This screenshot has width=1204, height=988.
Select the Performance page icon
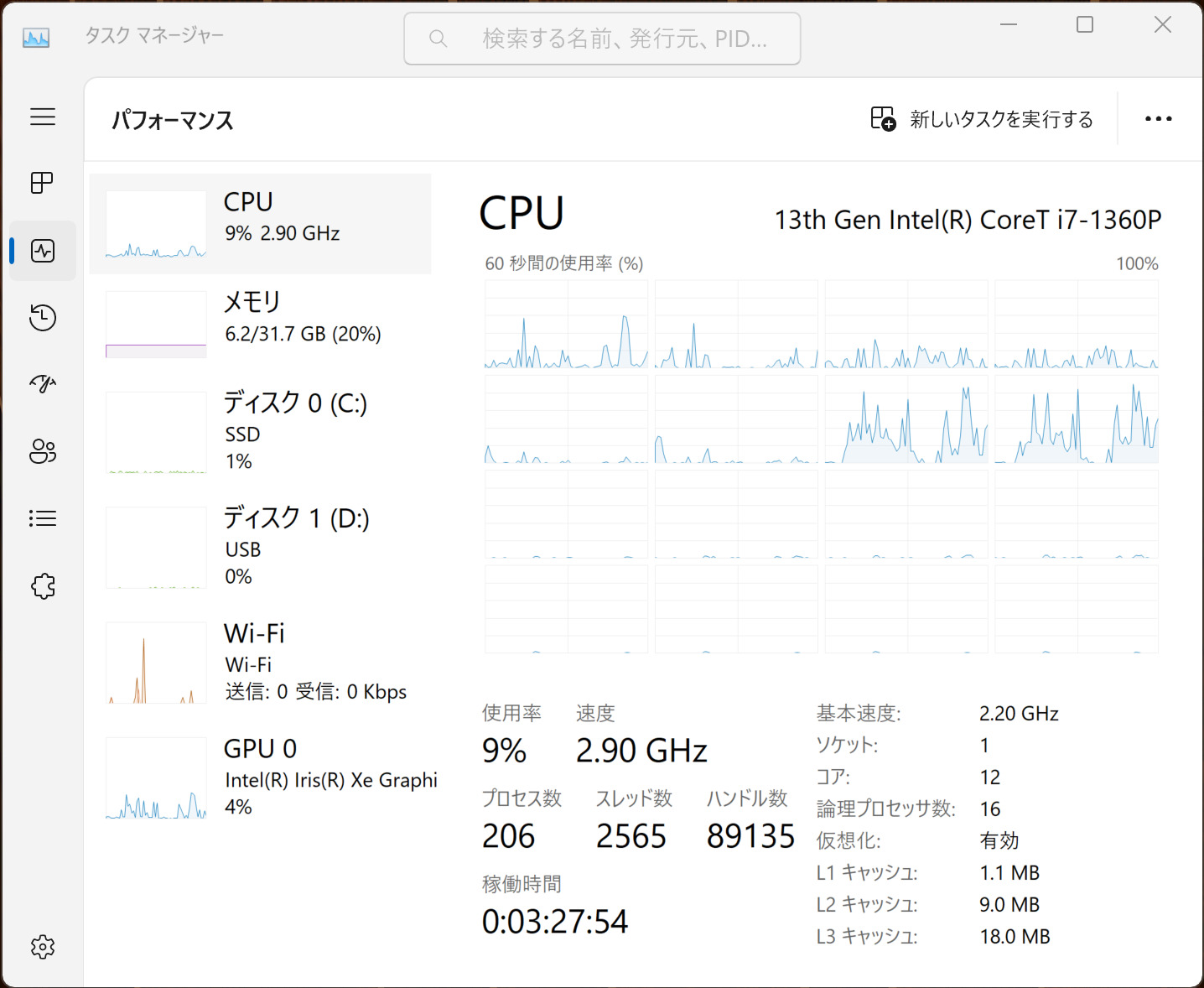coord(43,251)
